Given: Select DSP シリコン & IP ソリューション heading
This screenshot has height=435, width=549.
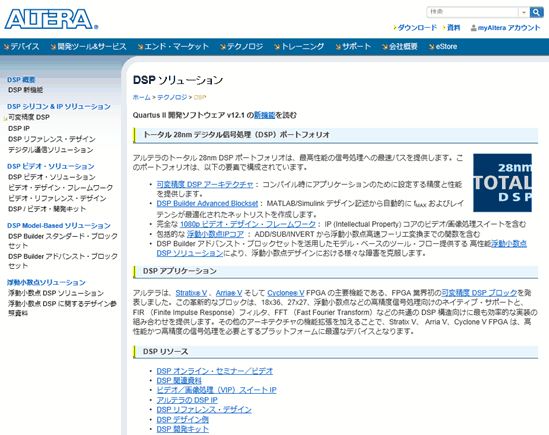Looking at the screenshot, I should [58, 106].
